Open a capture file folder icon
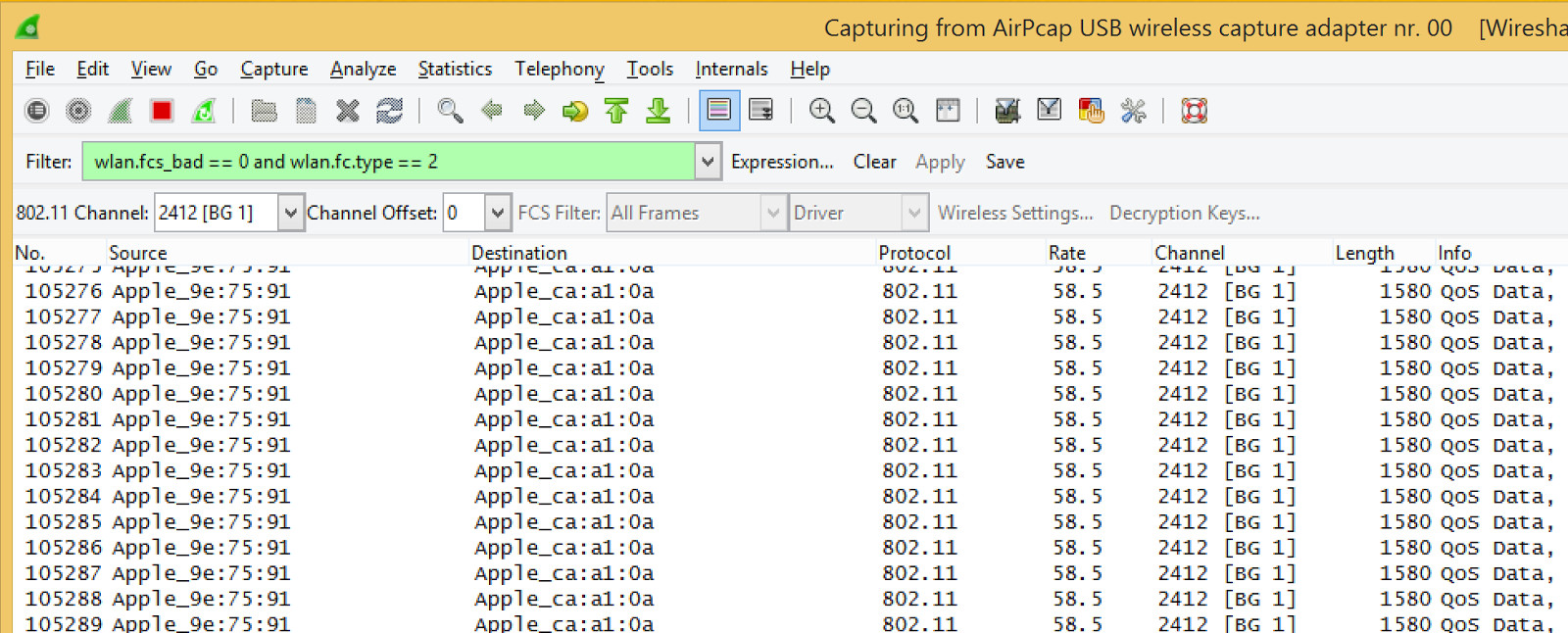Screen dimensions: 1568x633 [x=264, y=111]
